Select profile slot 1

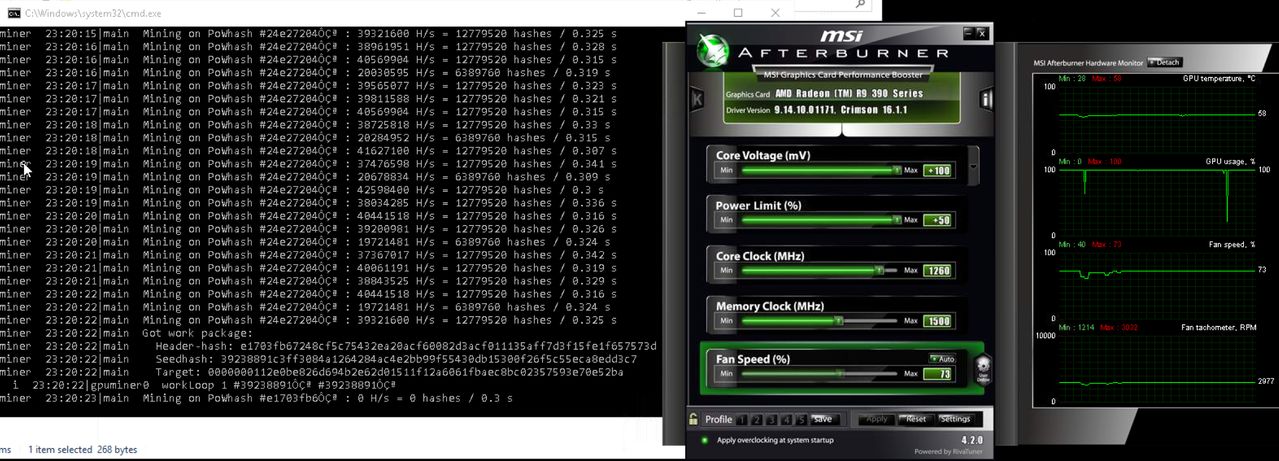click(744, 419)
